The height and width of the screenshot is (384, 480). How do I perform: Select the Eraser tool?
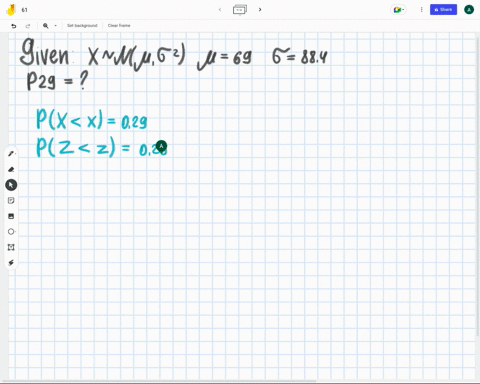click(x=11, y=169)
